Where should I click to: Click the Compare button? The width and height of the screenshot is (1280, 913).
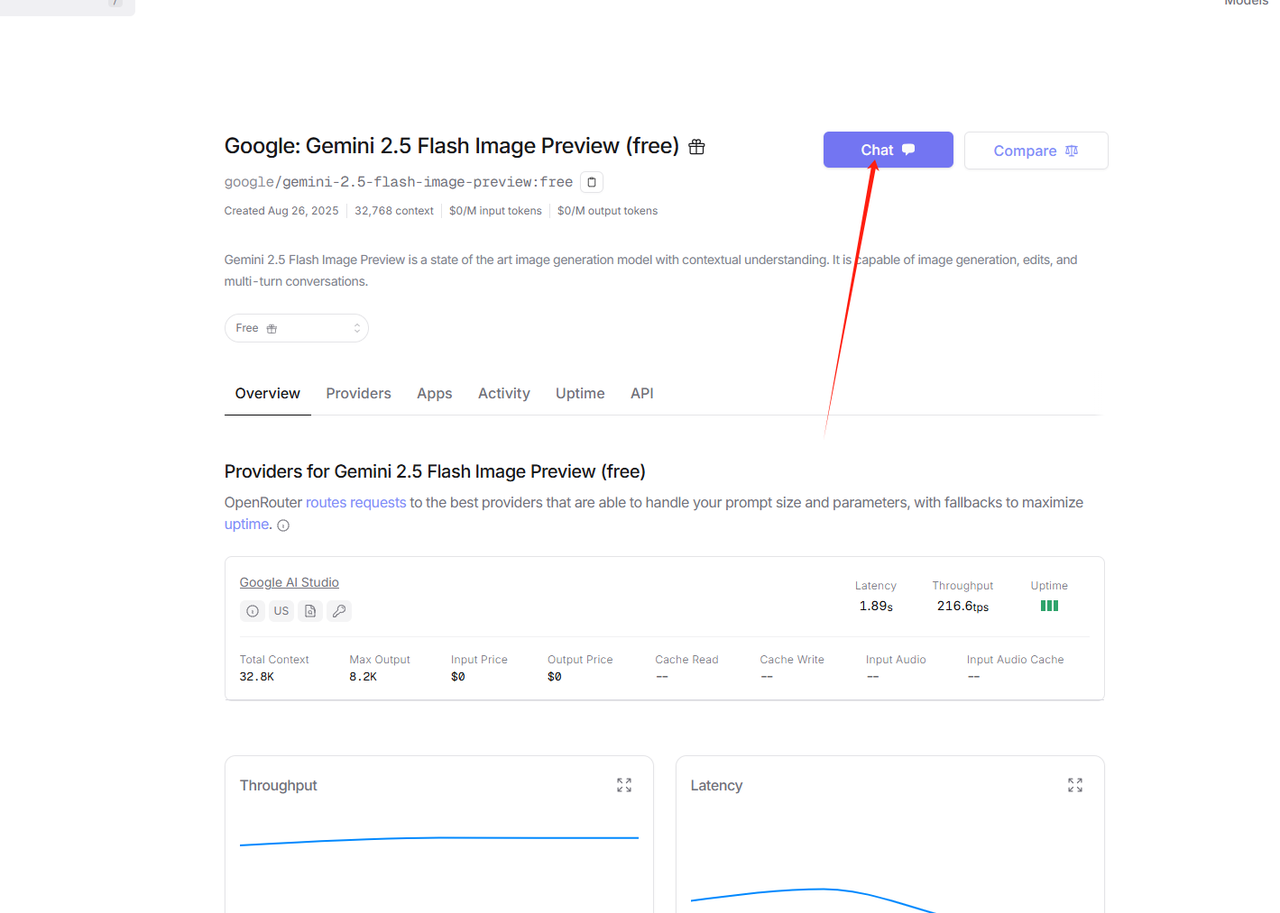point(1035,150)
